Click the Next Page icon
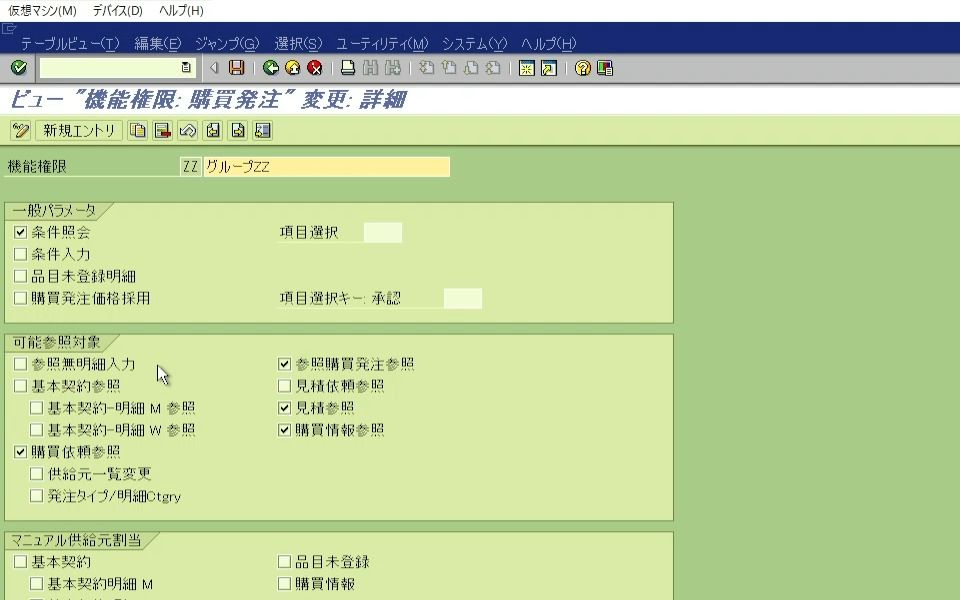The height and width of the screenshot is (600, 960). (471, 67)
